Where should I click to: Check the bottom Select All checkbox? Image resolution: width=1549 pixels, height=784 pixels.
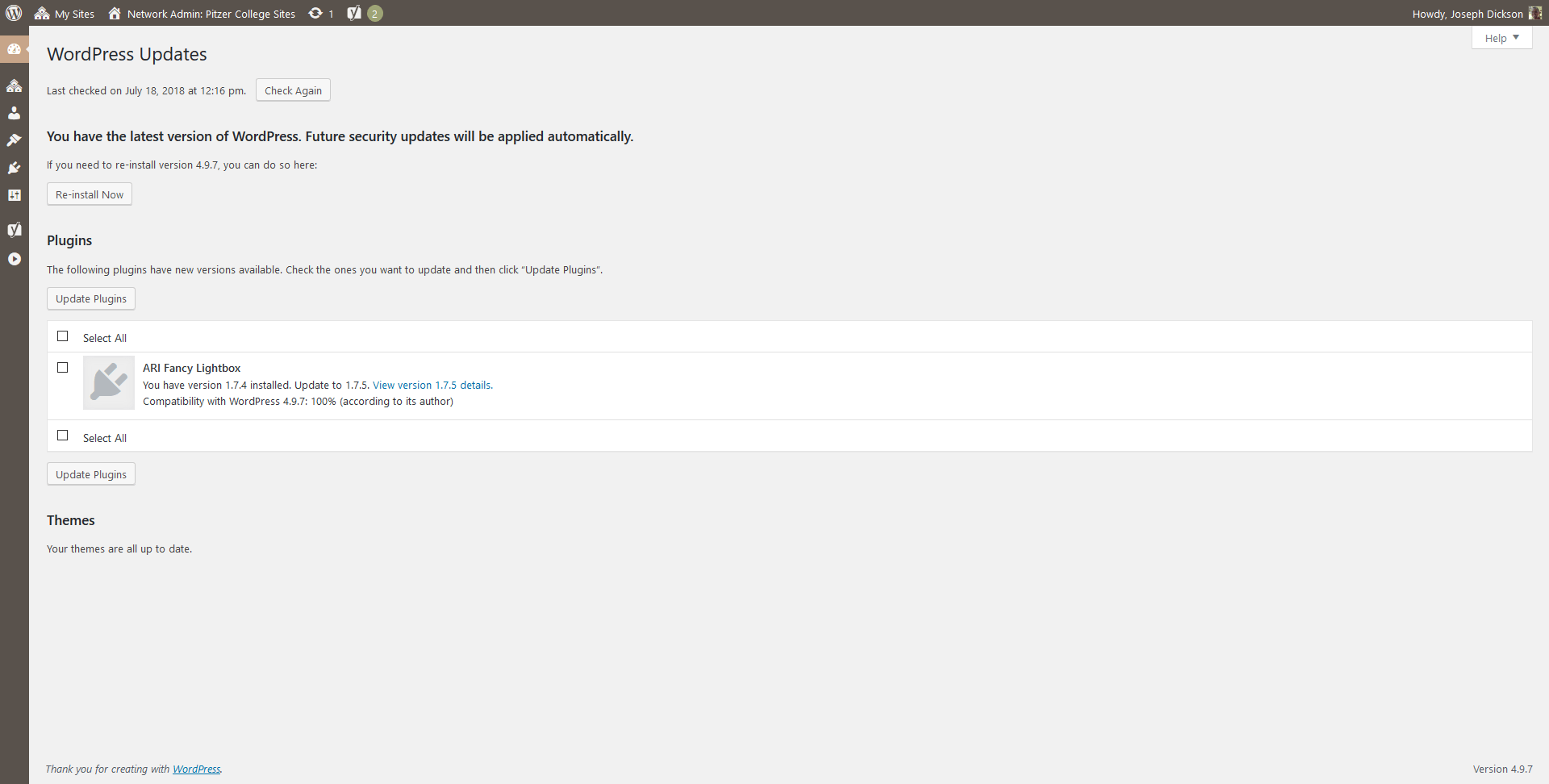coord(63,436)
